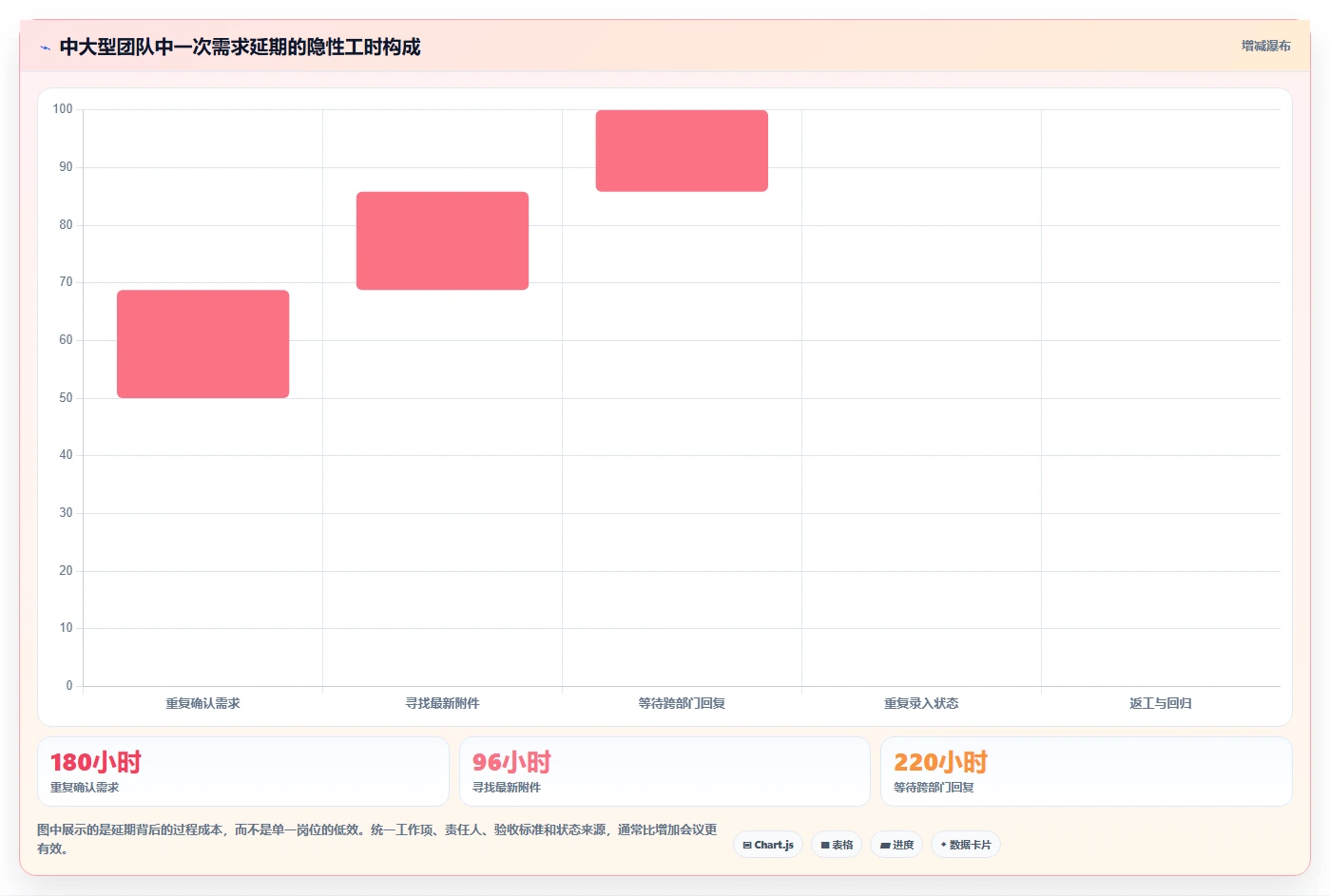Click the 等待跨部门回复 x-axis label
The height and width of the screenshot is (896, 1330).
pos(682,703)
